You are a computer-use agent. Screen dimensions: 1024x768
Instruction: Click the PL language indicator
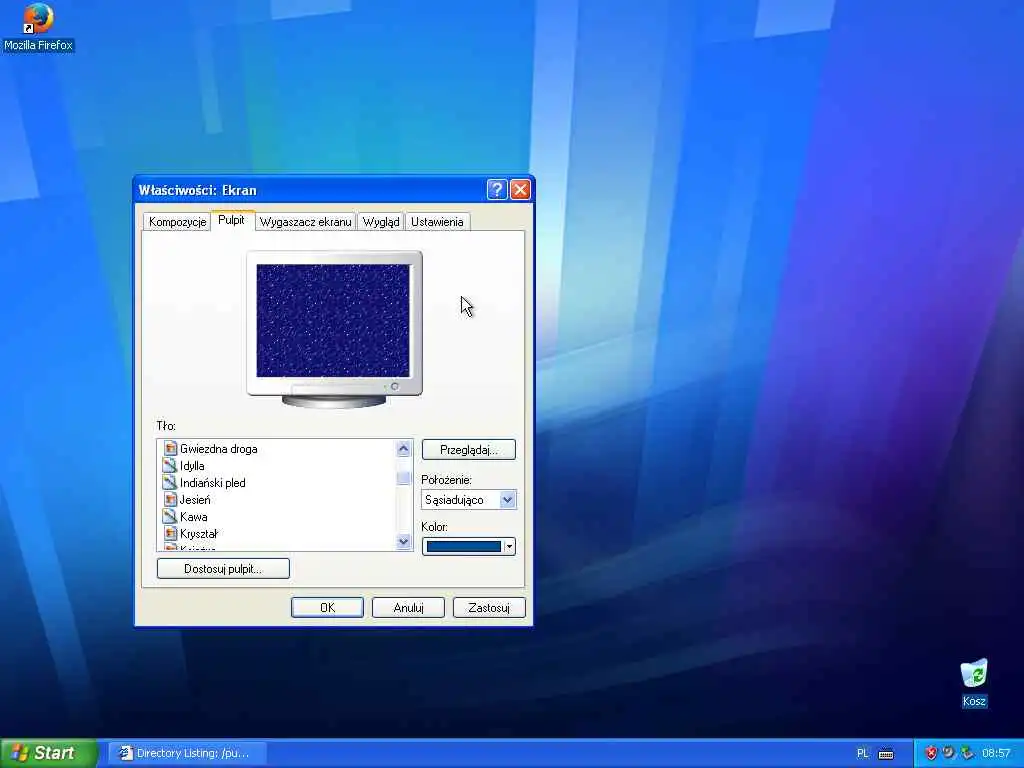point(863,754)
